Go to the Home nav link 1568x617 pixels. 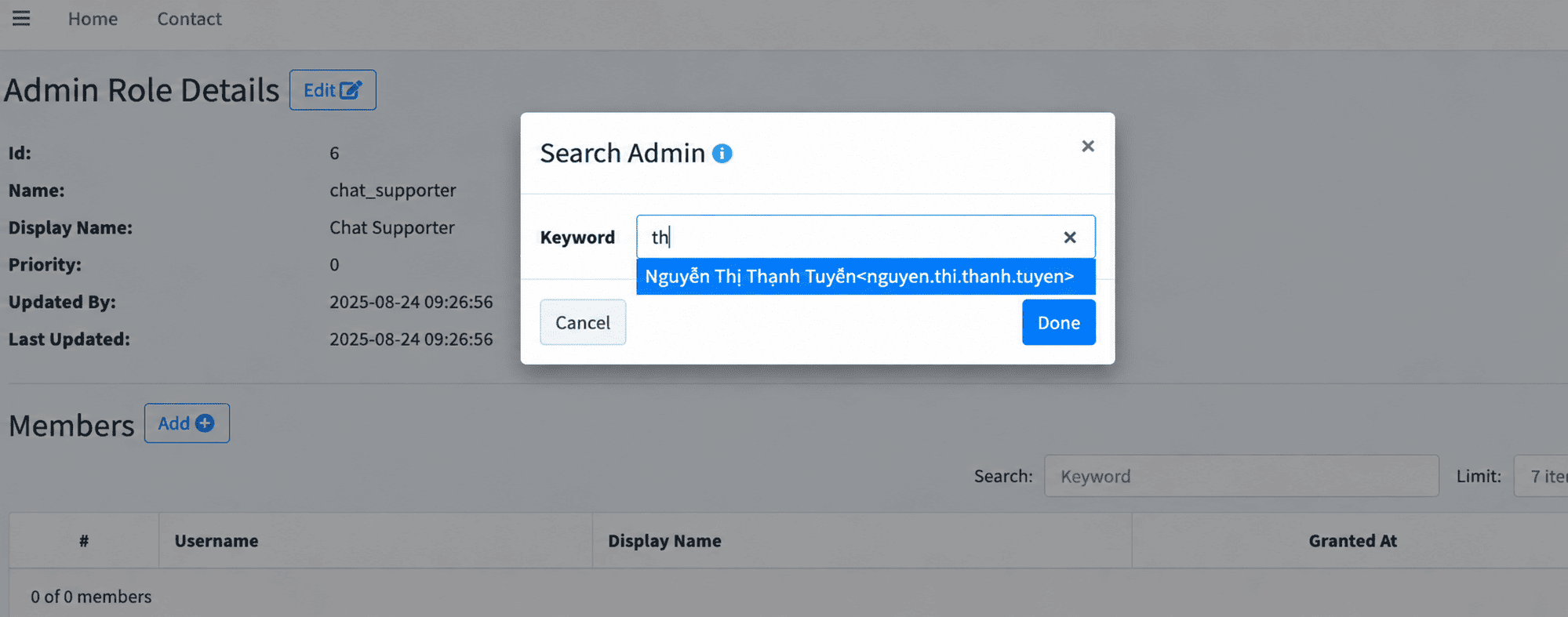[93, 19]
